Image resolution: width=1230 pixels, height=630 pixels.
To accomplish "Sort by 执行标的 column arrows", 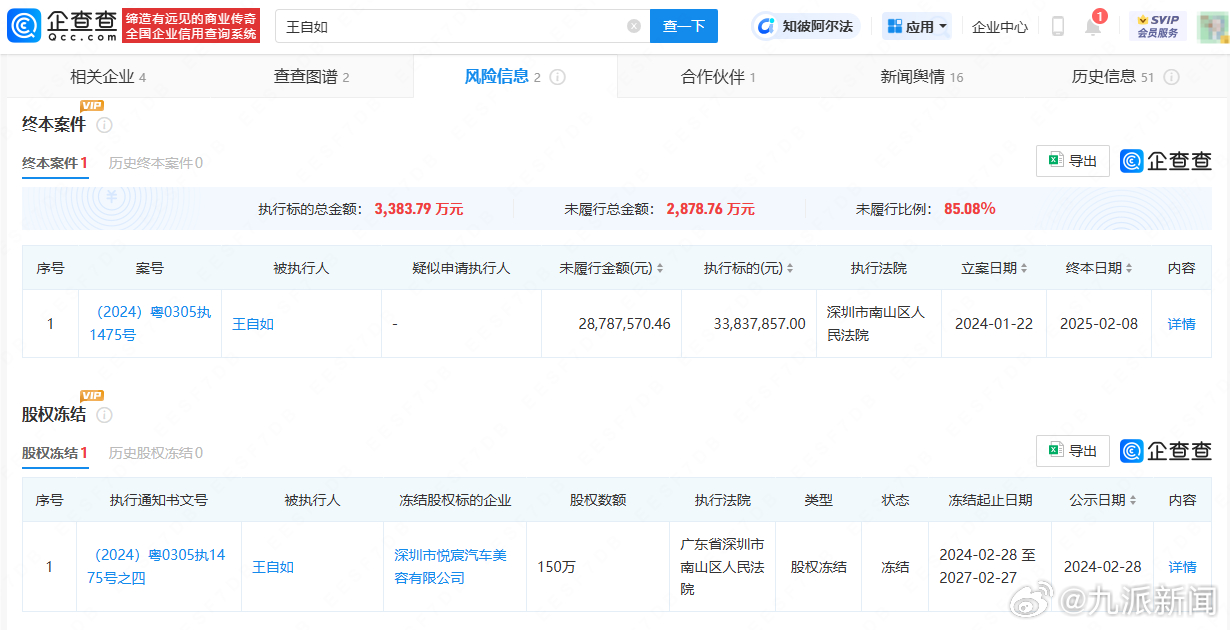I will coord(791,268).
